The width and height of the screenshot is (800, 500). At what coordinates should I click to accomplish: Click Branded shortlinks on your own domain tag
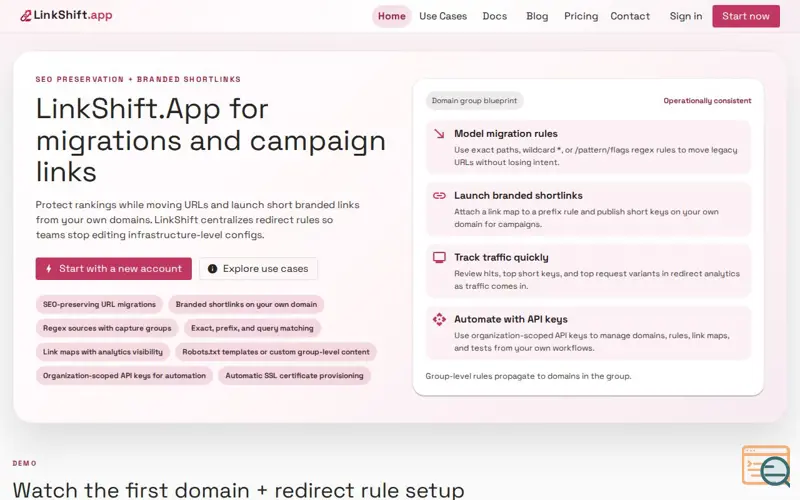246,304
